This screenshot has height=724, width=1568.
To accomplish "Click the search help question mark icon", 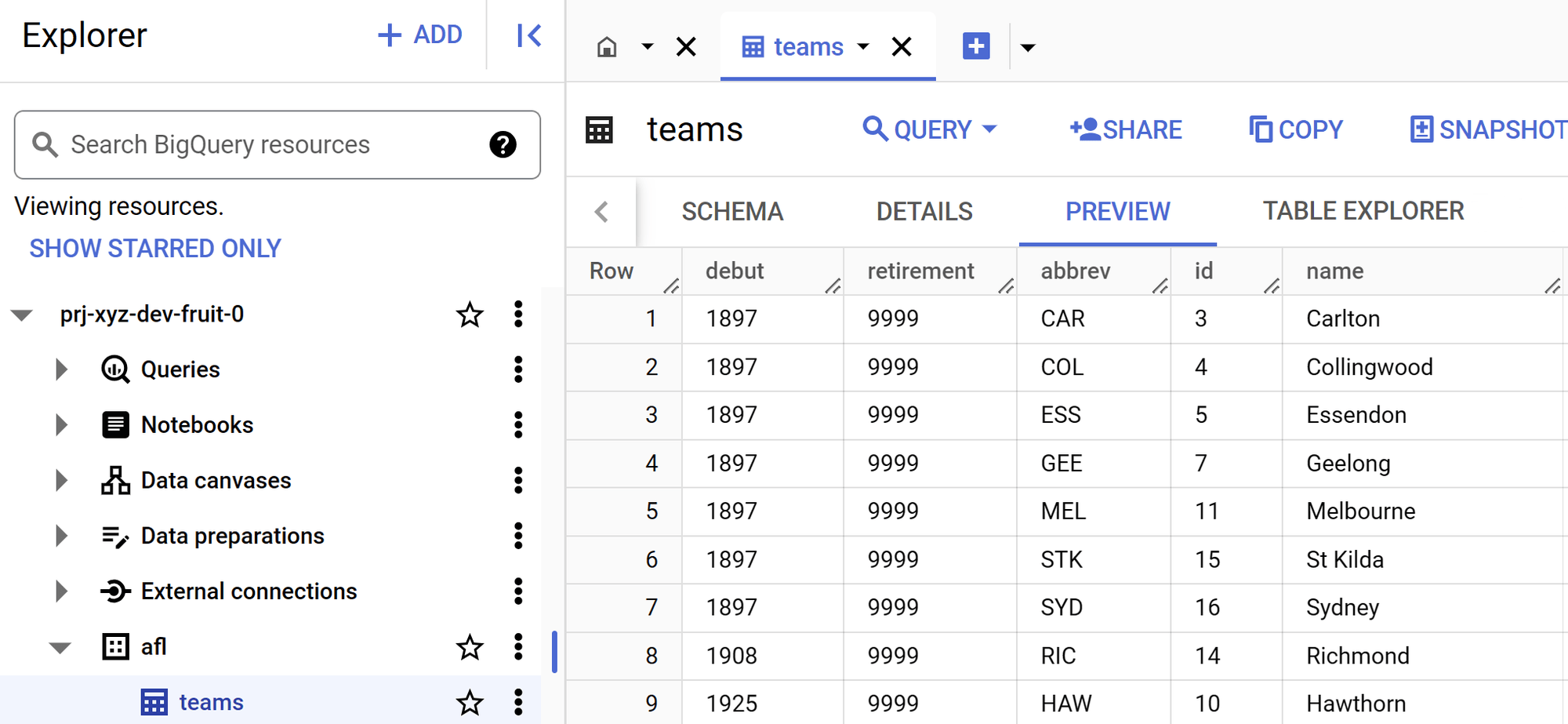I will (504, 144).
